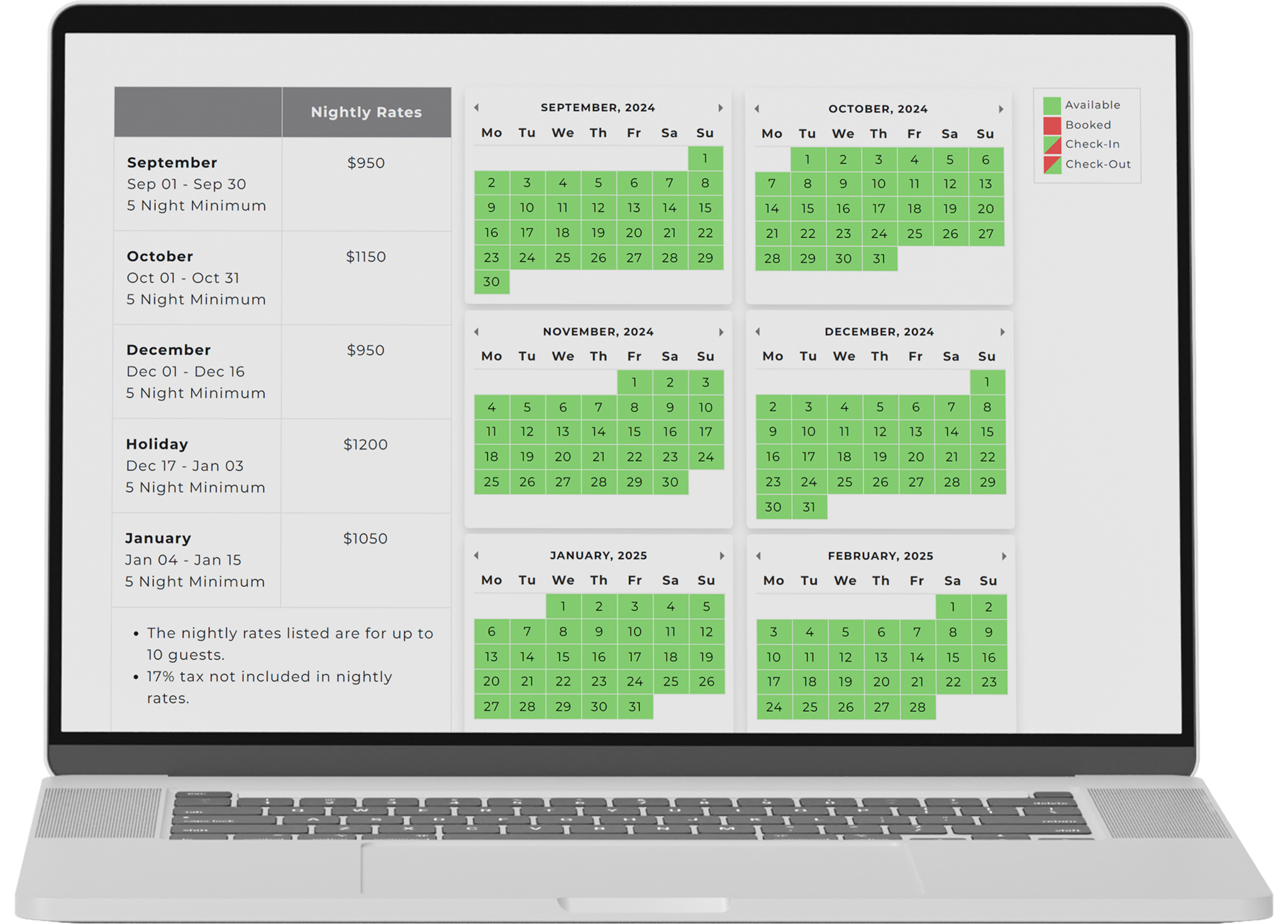Click next arrow on November 2024 calendar
Screen dimensions: 1288x924
point(721,332)
